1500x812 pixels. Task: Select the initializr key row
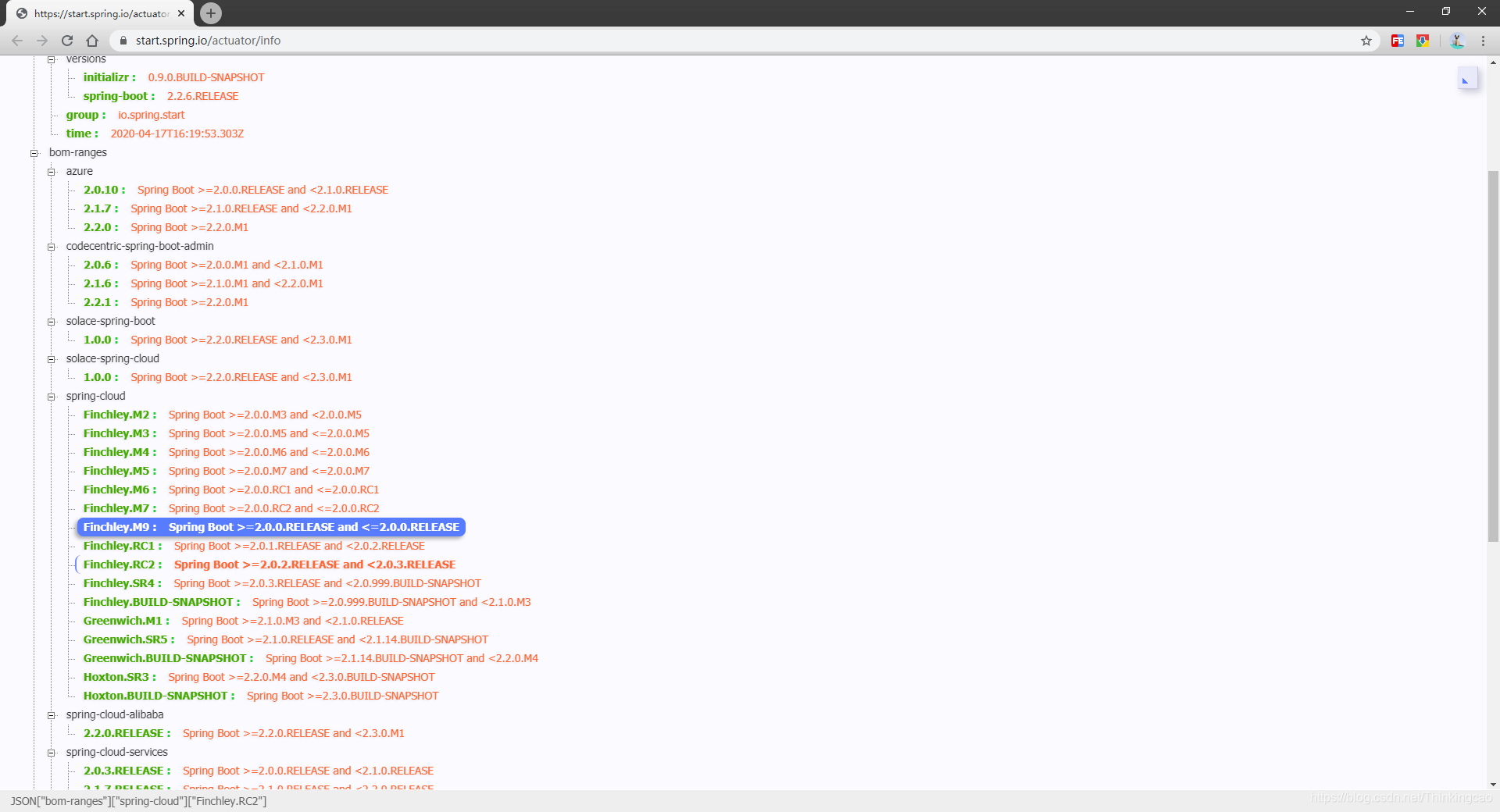[173, 77]
